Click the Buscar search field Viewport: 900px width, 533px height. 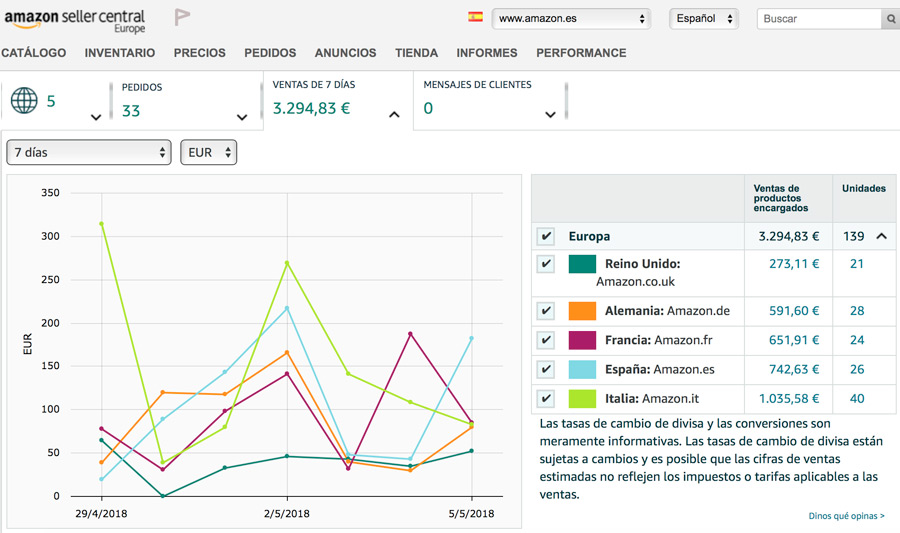pyautogui.click(x=818, y=19)
